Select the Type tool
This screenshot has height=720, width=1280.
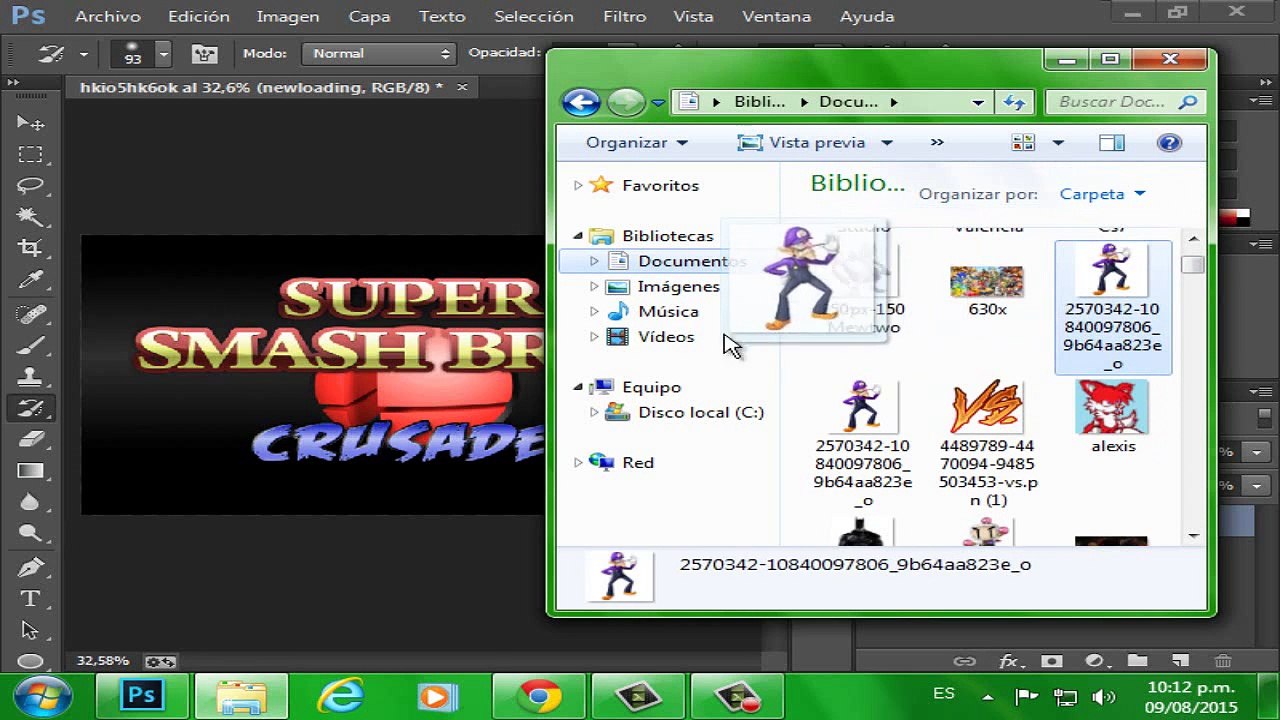(30, 599)
